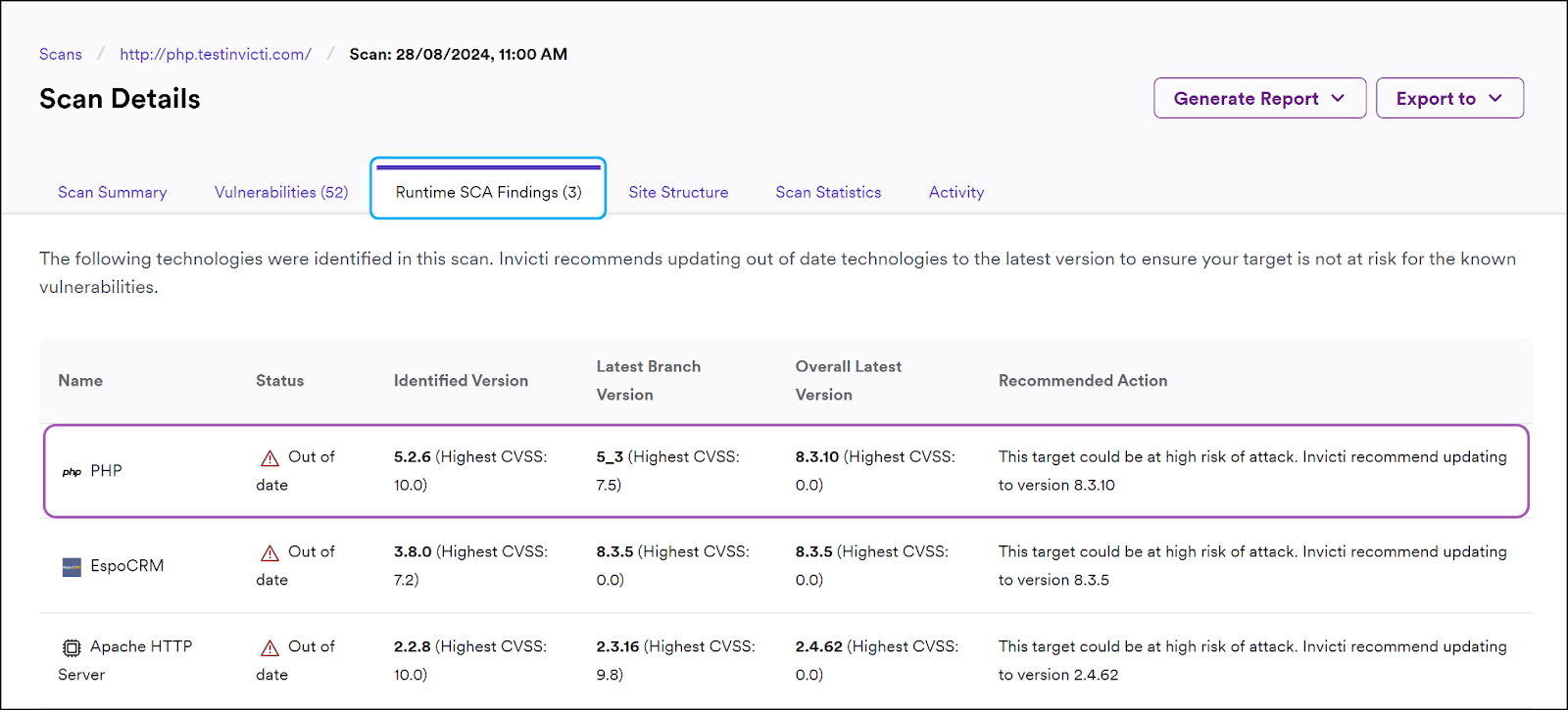Click EspoCRM latest branch version cell
This screenshot has width=1568, height=710.
(x=672, y=565)
